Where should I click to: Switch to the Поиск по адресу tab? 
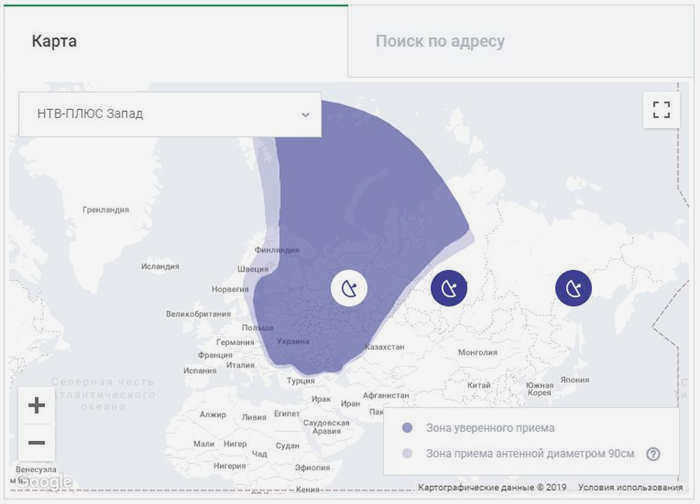click(x=521, y=41)
